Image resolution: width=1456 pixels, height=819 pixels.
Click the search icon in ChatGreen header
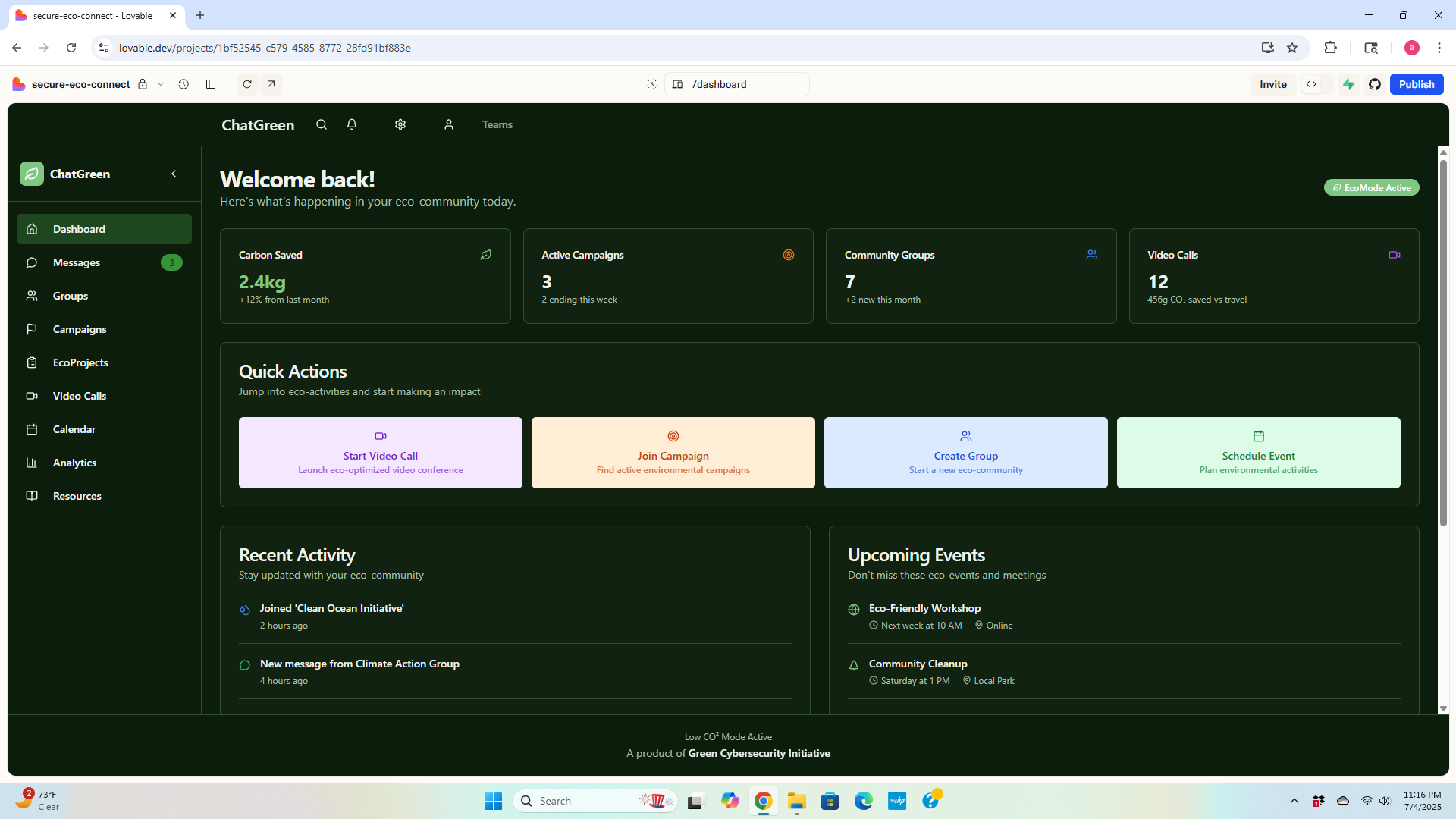[322, 124]
